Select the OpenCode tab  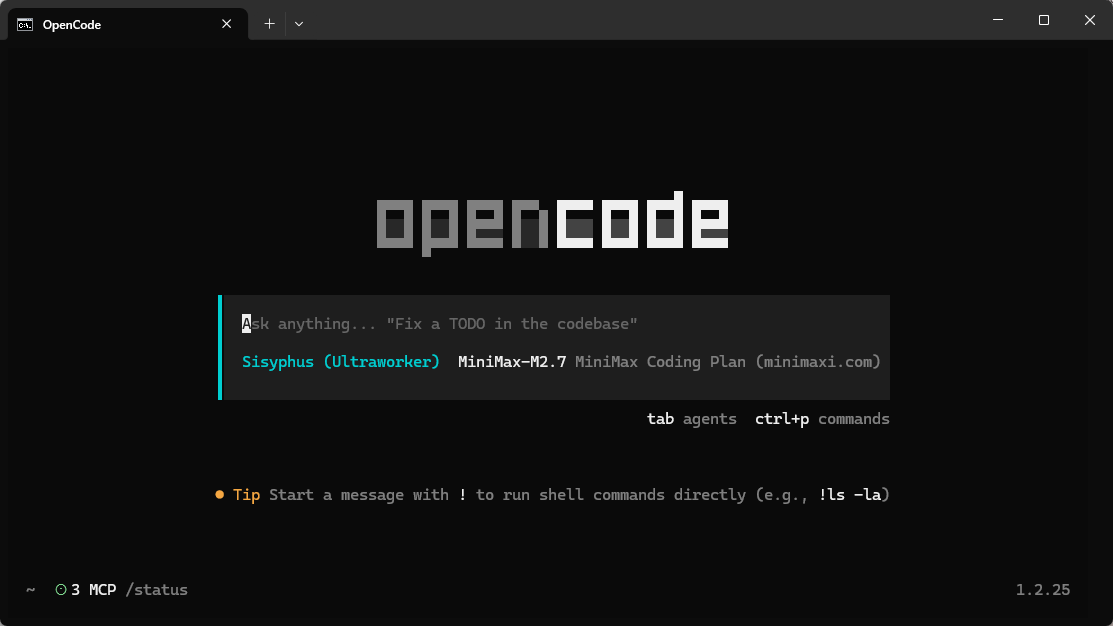(x=128, y=24)
